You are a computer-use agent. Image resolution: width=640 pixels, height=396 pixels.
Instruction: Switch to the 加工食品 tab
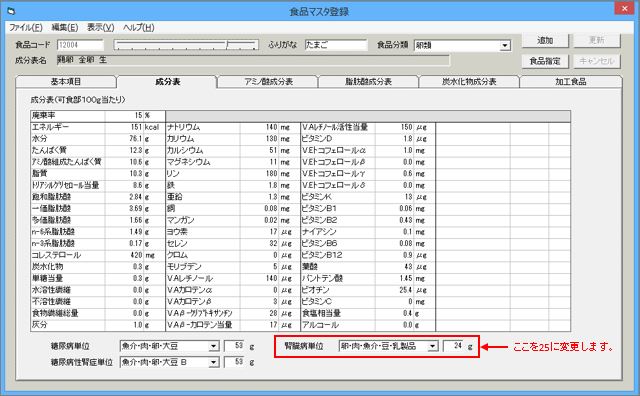click(x=571, y=82)
